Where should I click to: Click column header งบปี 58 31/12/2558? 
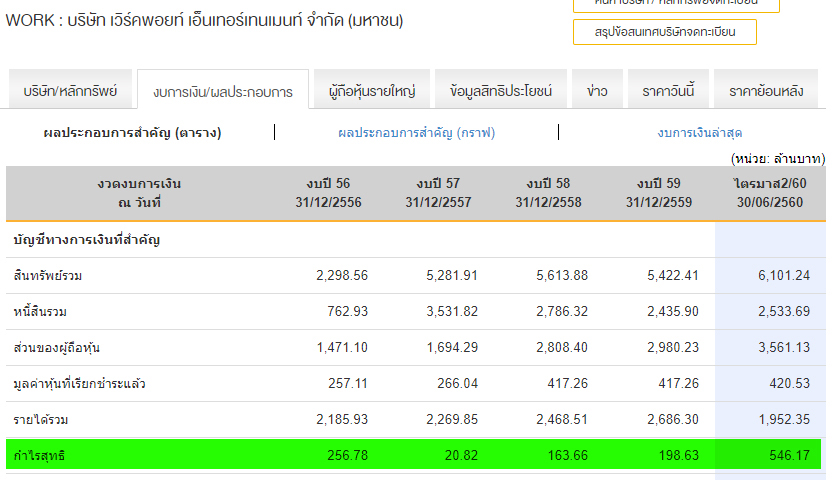tap(548, 193)
